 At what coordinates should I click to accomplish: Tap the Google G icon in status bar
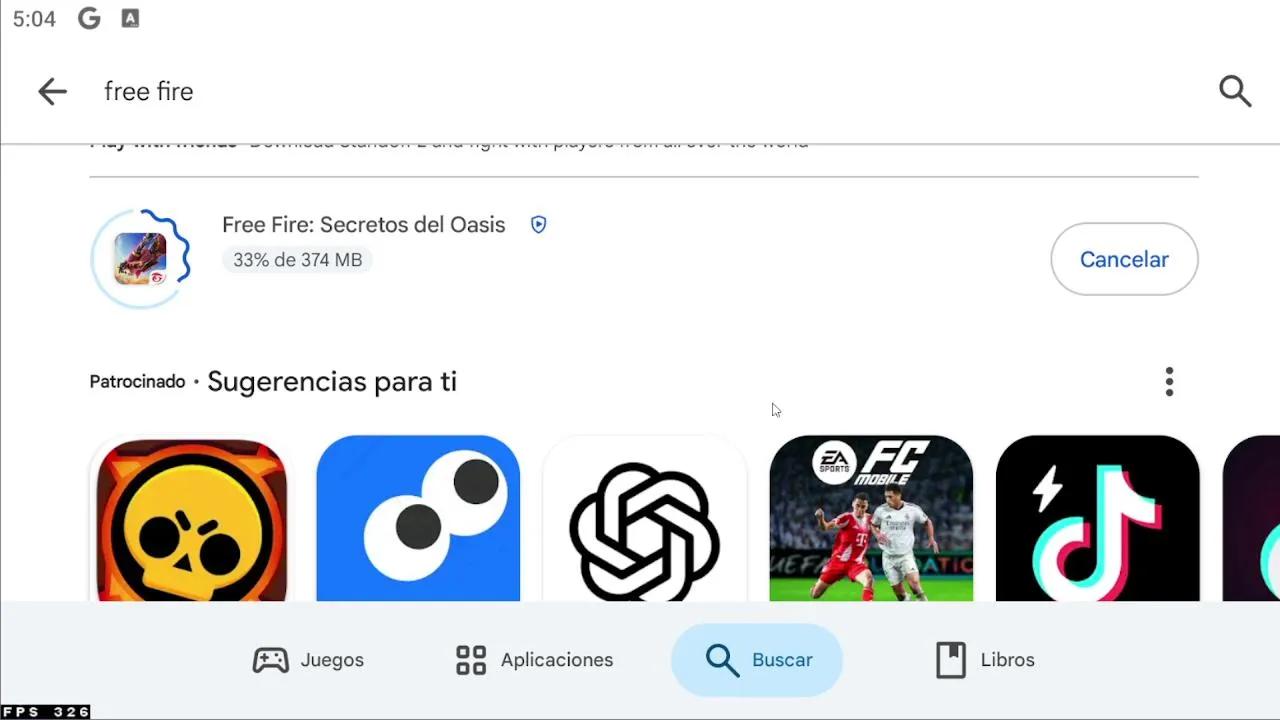[89, 19]
